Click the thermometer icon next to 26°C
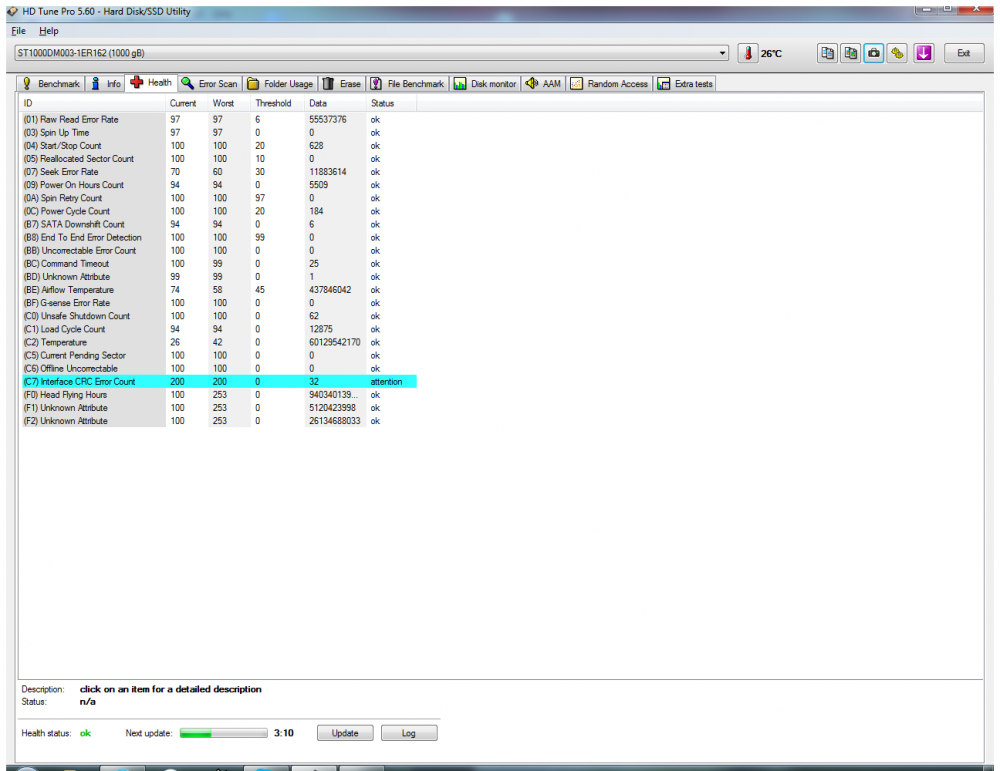The image size is (1000, 771). click(x=748, y=53)
